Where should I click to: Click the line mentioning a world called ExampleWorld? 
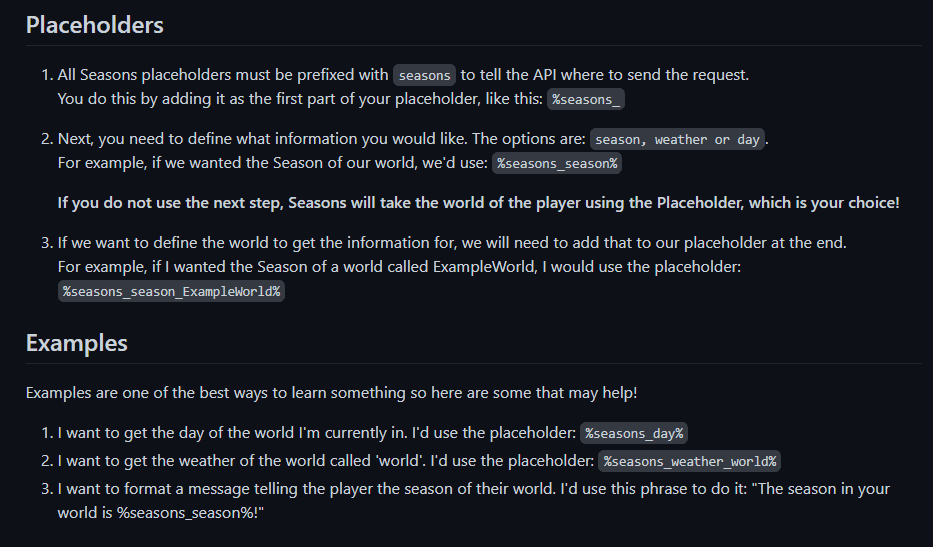click(398, 267)
